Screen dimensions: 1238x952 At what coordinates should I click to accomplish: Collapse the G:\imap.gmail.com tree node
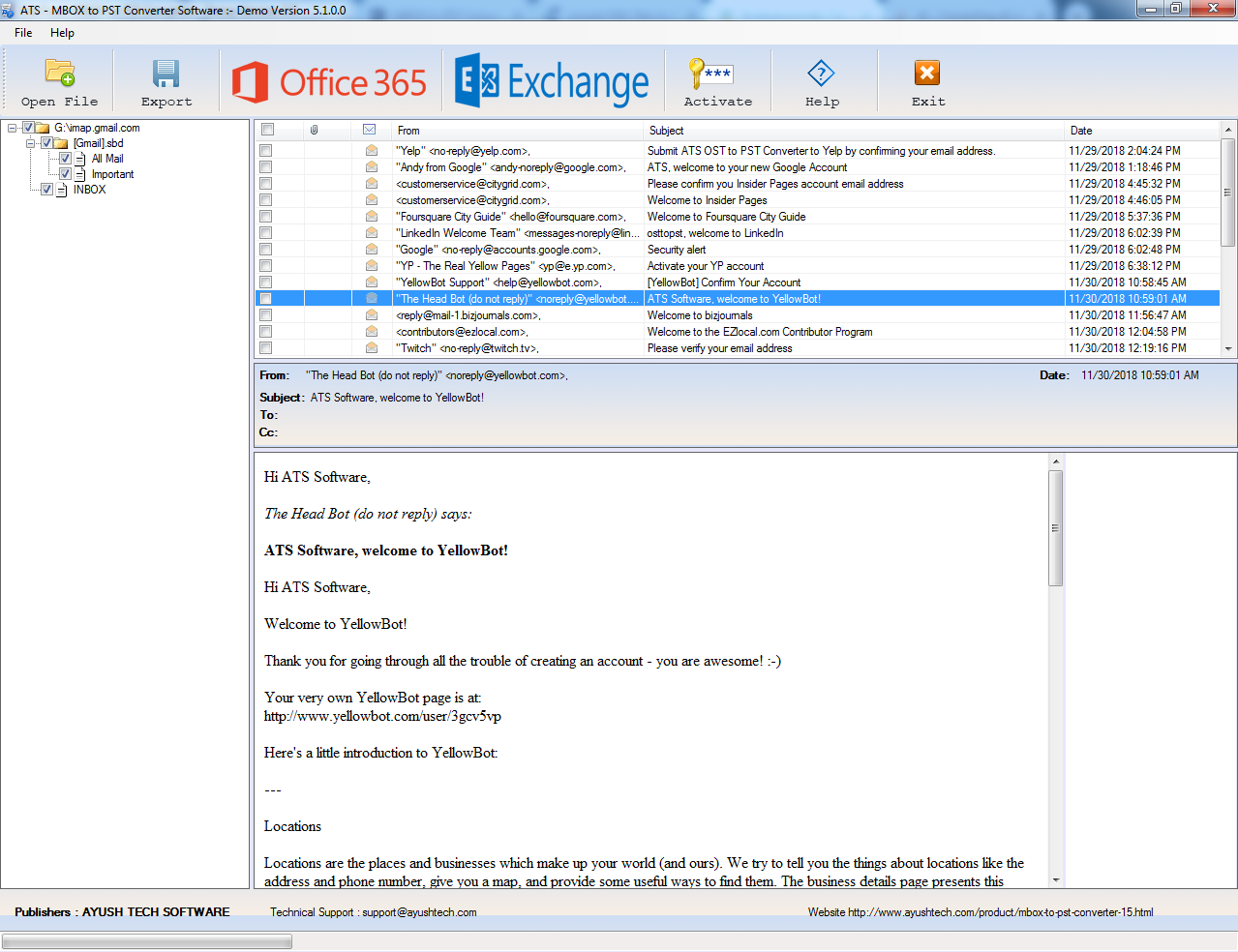(13, 128)
